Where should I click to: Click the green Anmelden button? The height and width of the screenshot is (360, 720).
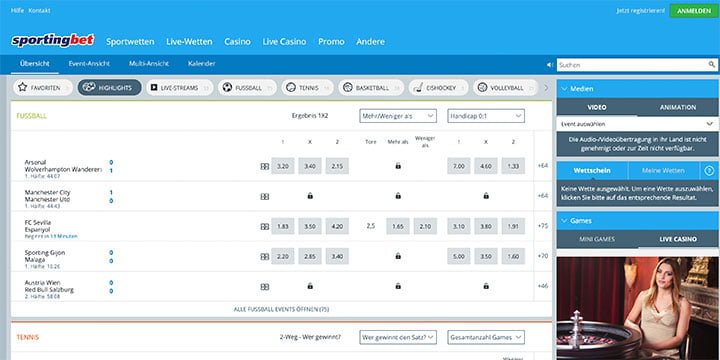pyautogui.click(x=694, y=11)
